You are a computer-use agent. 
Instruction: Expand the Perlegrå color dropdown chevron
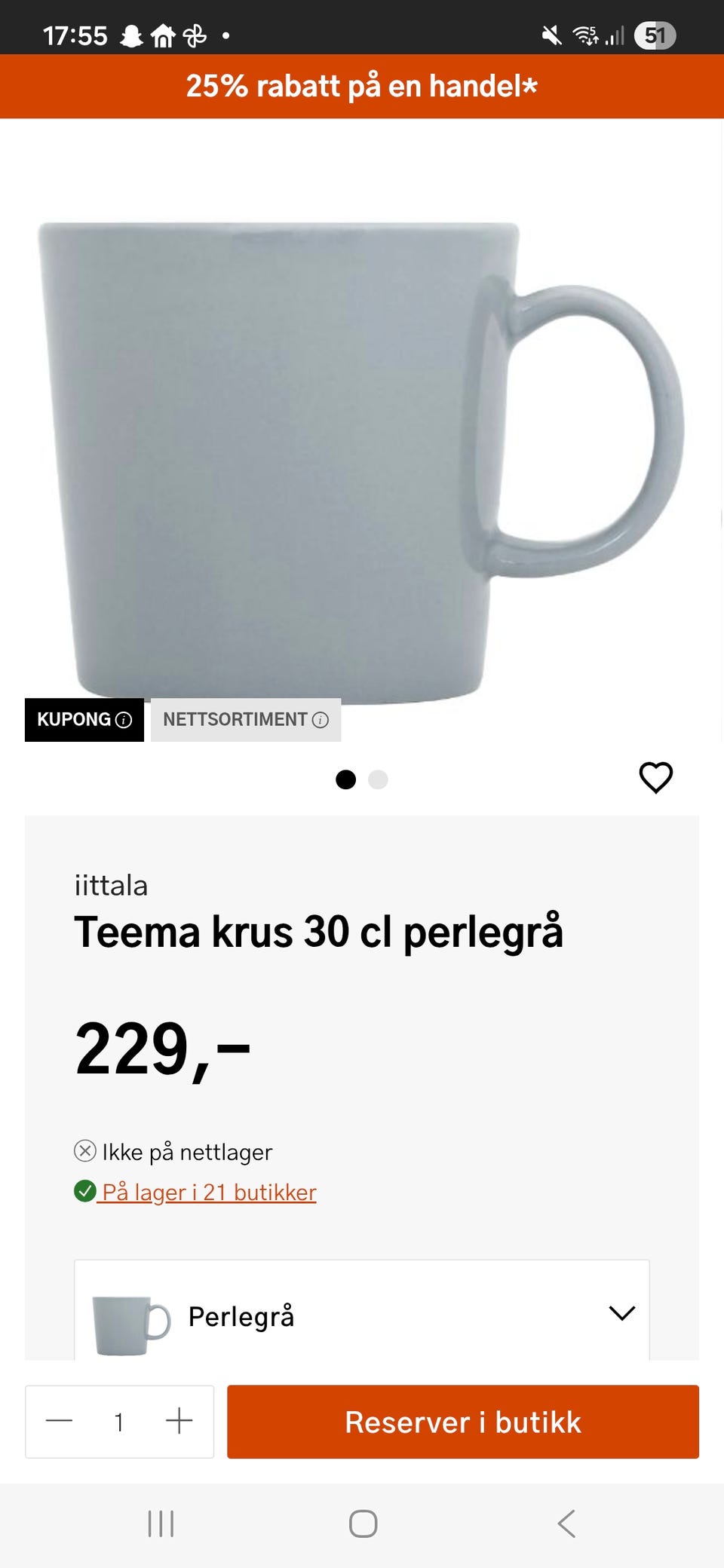[x=621, y=1313]
